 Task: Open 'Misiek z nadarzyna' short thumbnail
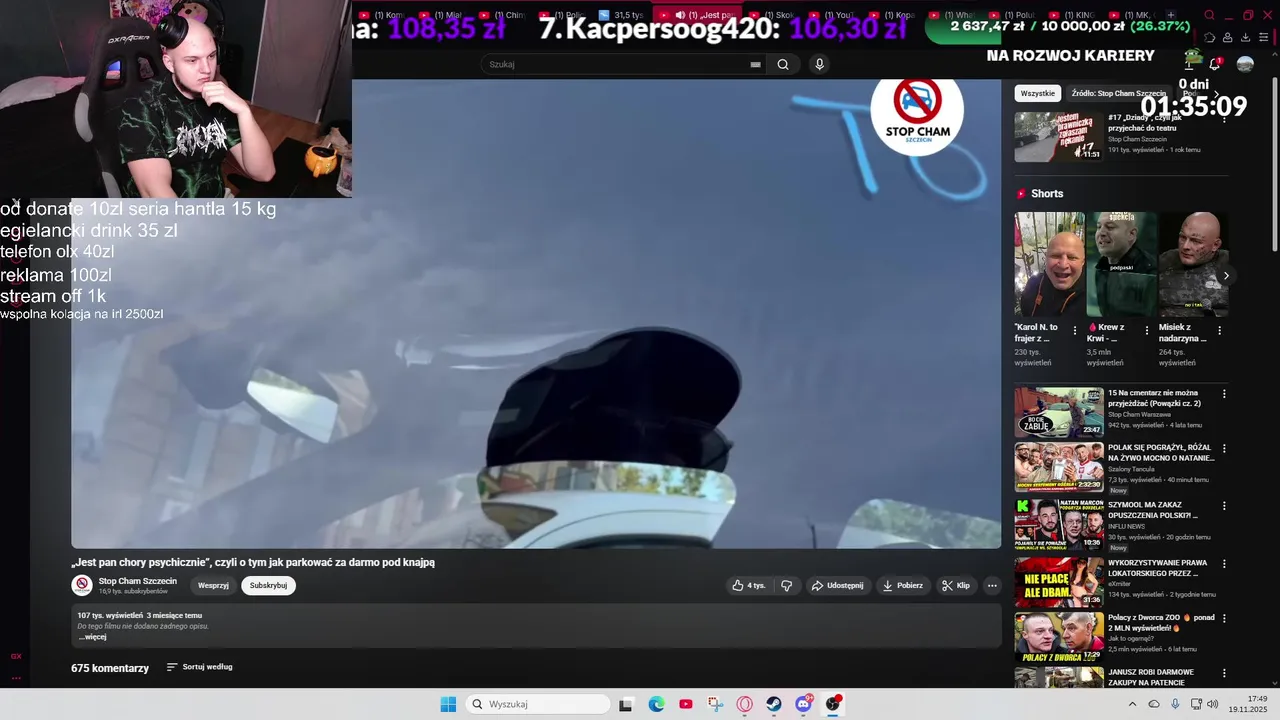coord(1193,265)
